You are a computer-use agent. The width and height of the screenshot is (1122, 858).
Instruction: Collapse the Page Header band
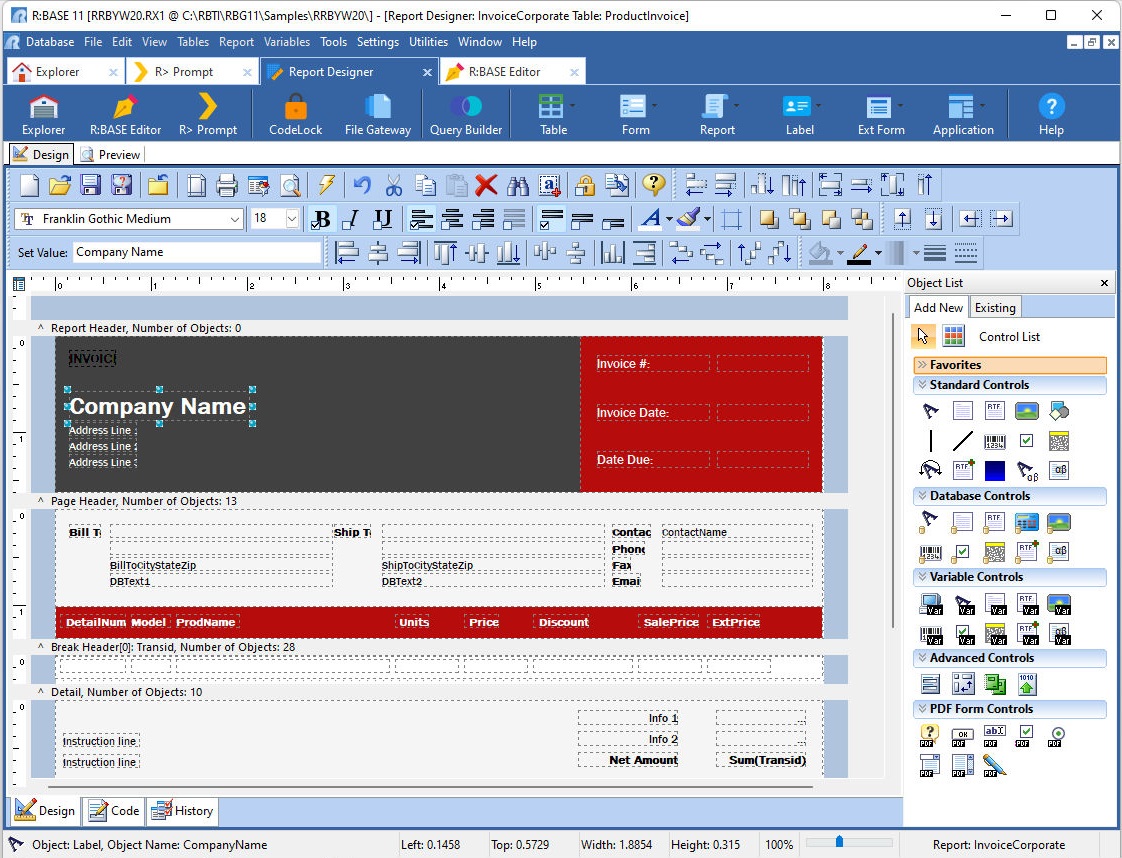tap(41, 501)
